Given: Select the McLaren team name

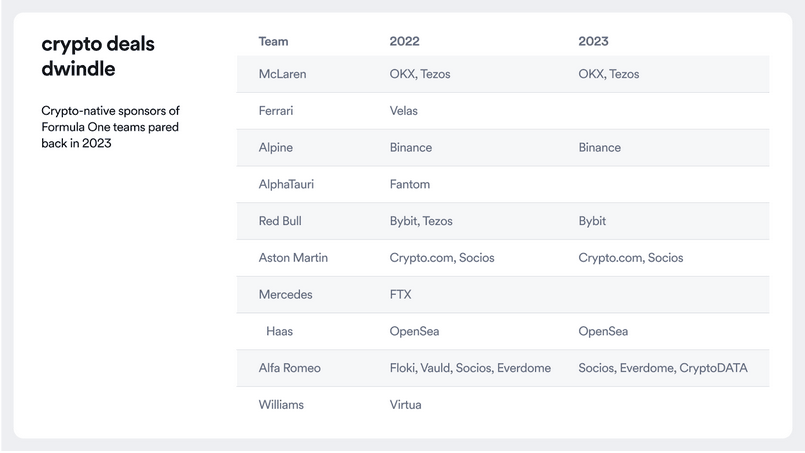Looking at the screenshot, I should (282, 74).
